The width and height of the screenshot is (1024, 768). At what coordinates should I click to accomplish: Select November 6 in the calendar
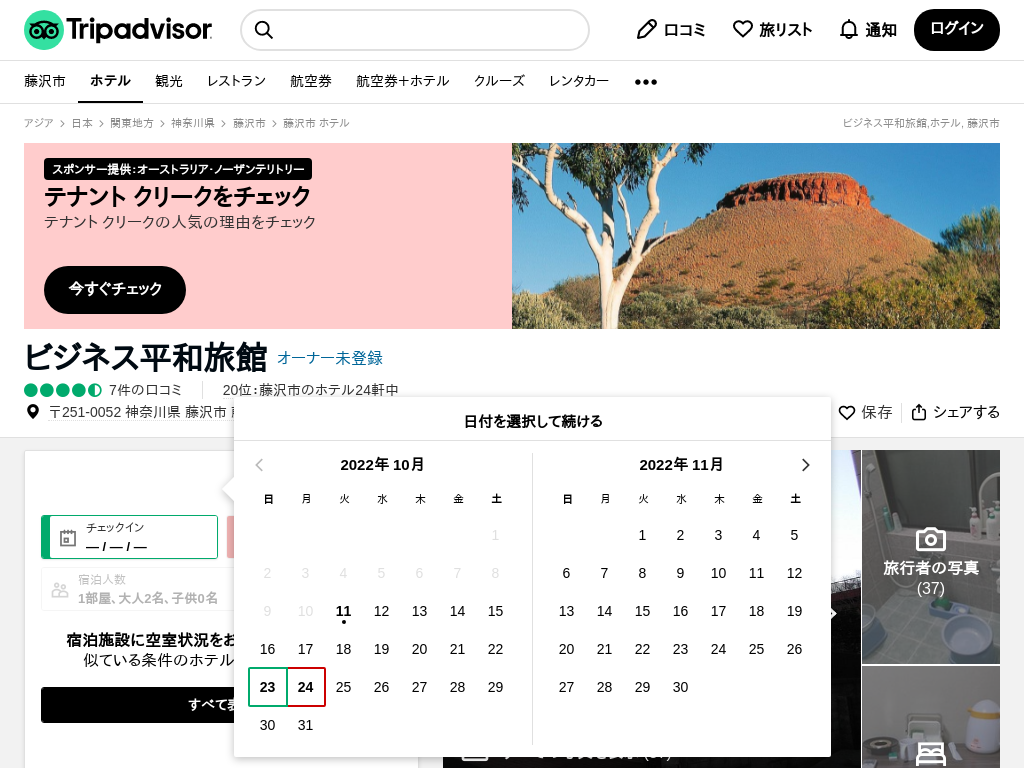(566, 573)
